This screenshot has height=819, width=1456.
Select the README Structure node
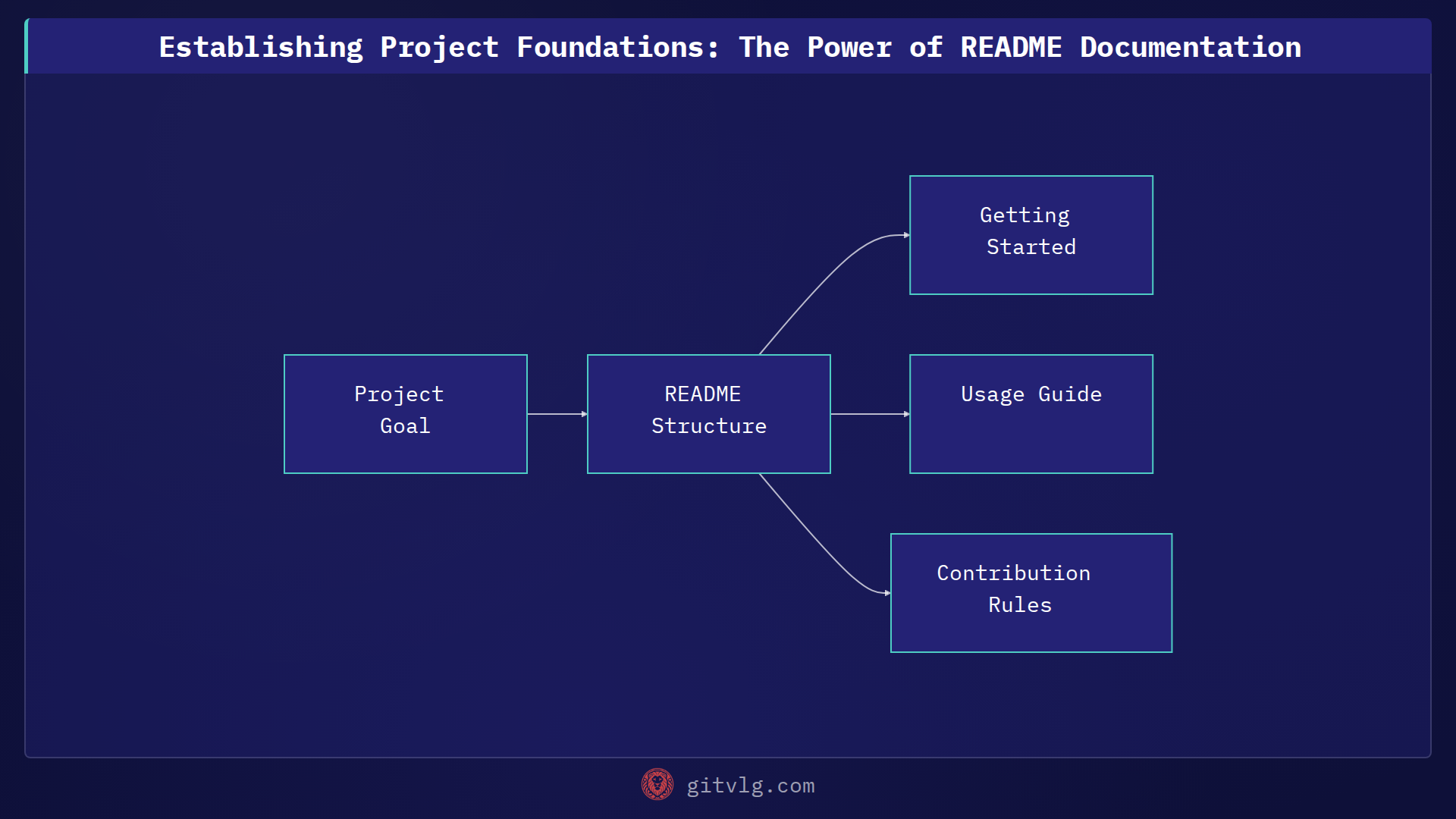pyautogui.click(x=709, y=414)
